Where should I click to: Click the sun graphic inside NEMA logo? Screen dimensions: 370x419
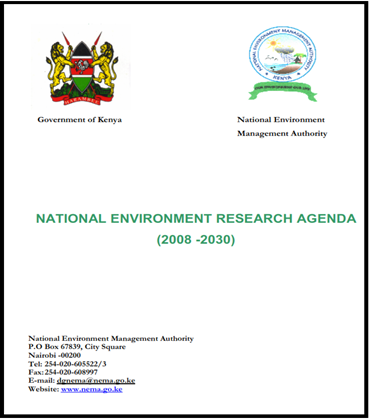(273, 43)
